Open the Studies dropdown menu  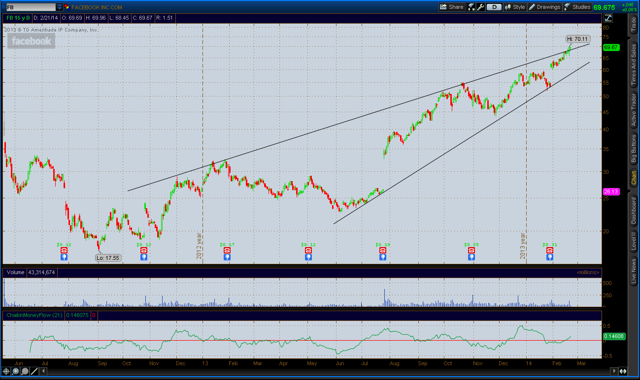[577, 7]
